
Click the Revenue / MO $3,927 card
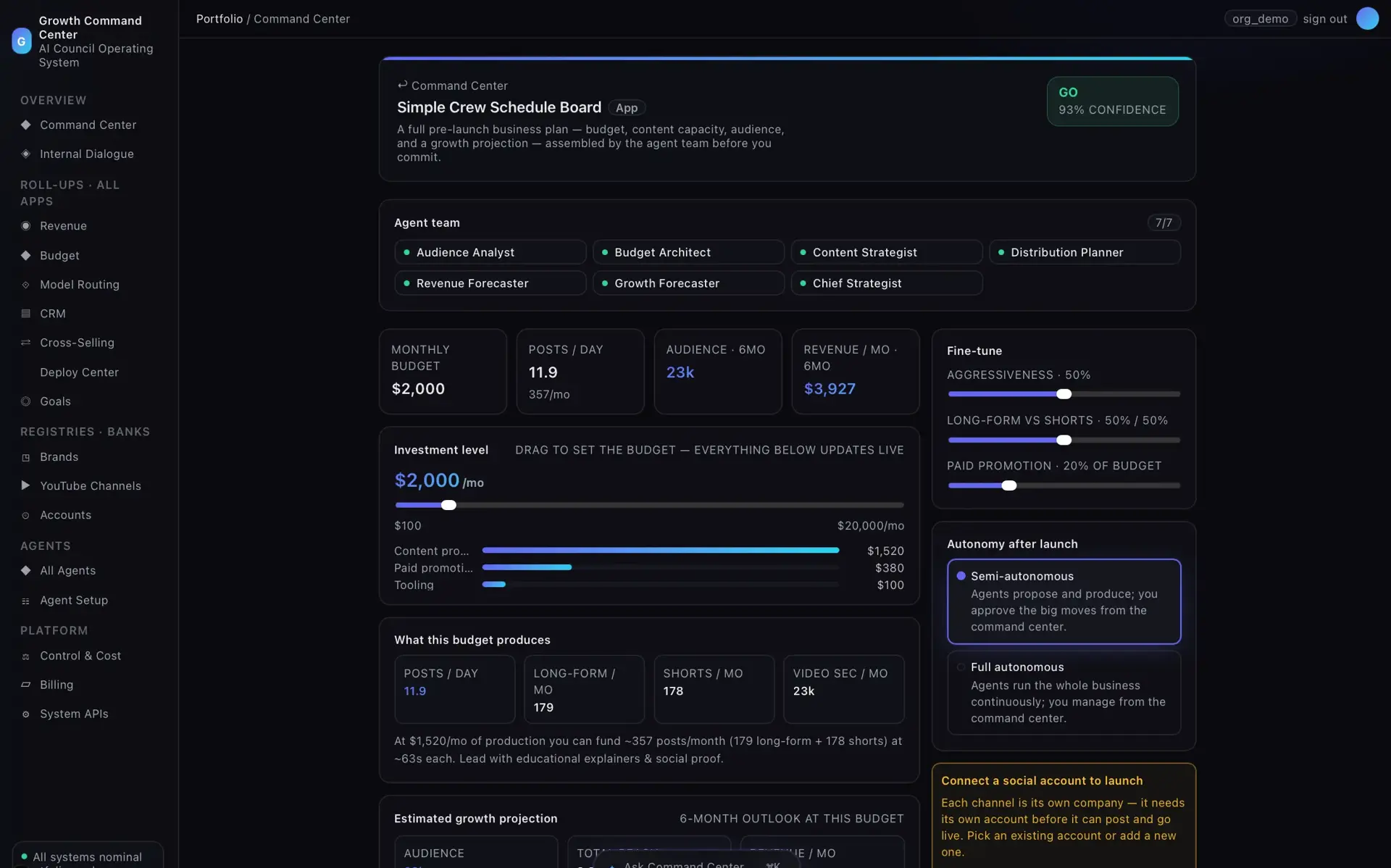(x=856, y=372)
